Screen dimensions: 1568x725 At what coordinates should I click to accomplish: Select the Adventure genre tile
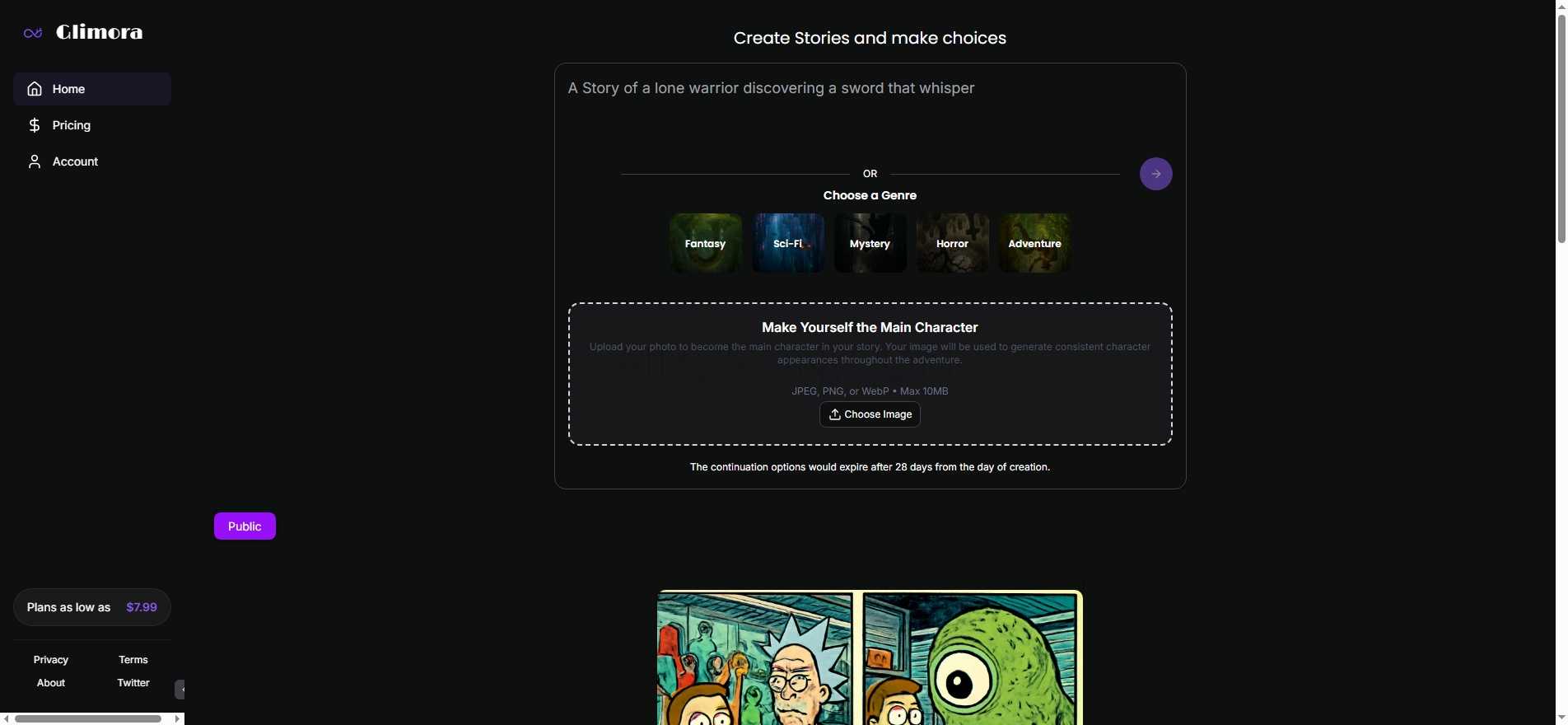[1034, 243]
